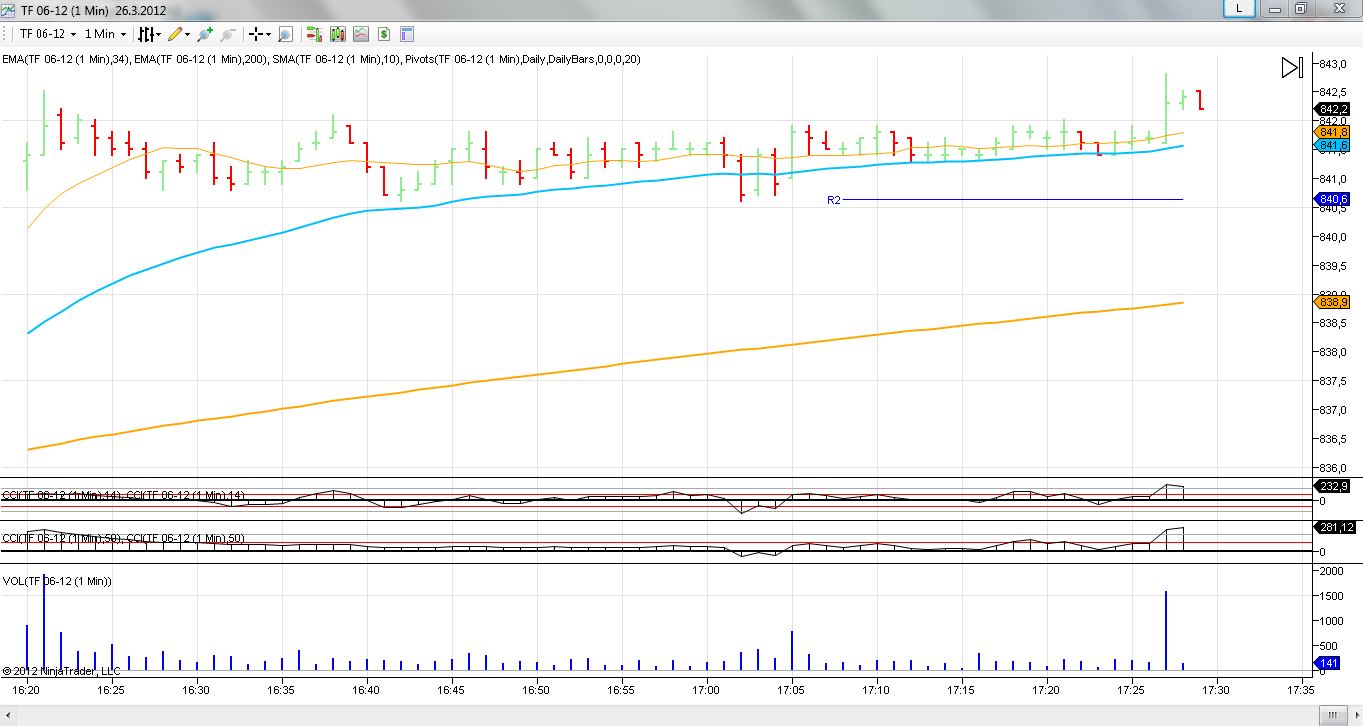Image resolution: width=1363 pixels, height=726 pixels.
Task: Click the 842,2 current price marker
Action: (1333, 109)
